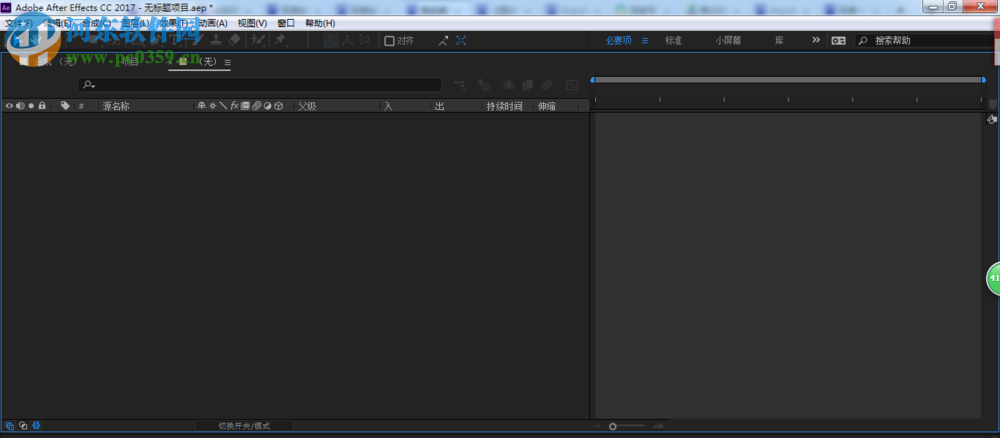The width and height of the screenshot is (1000, 438).
Task: Choose World Axis mode icon
Action: click(x=347, y=40)
